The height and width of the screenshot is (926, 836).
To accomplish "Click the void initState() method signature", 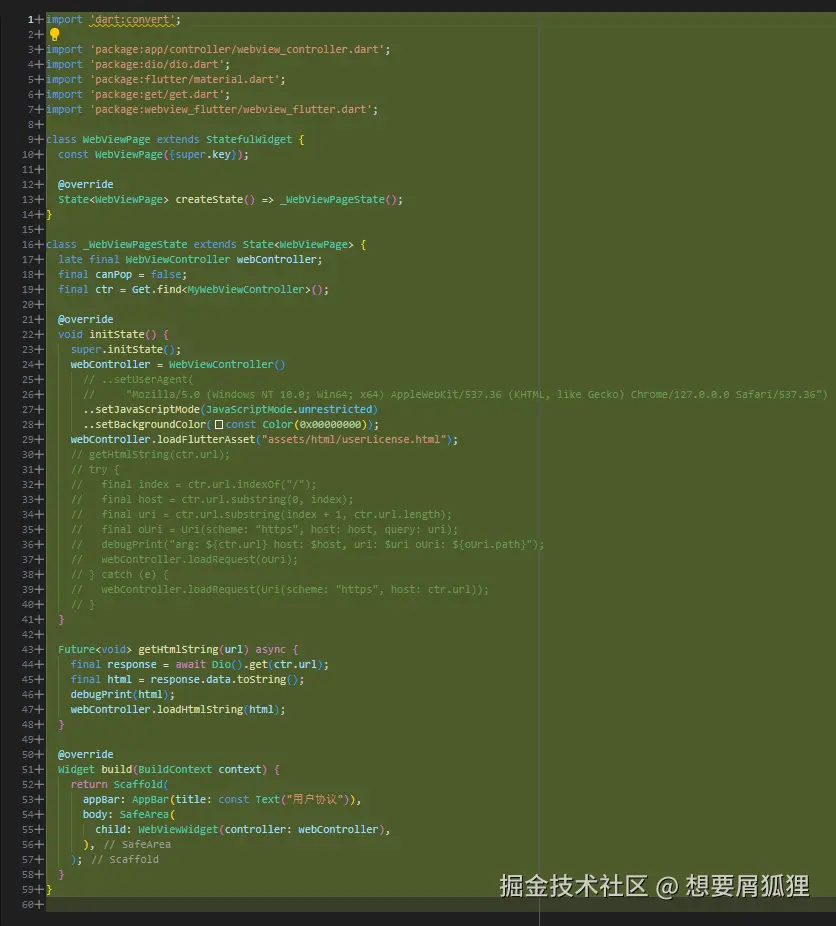I will (x=107, y=335).
